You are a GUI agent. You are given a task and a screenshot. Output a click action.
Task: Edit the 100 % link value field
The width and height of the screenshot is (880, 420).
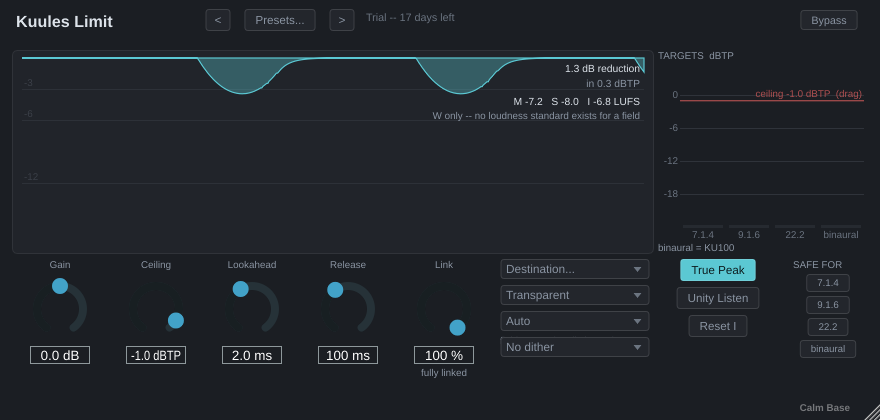[x=444, y=355]
